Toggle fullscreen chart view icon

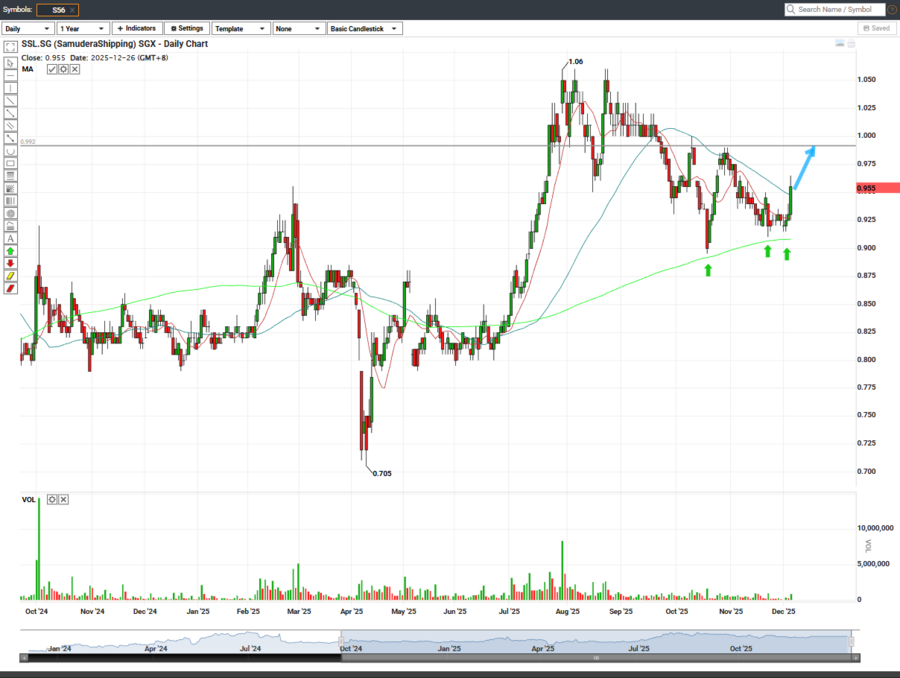tap(10, 46)
